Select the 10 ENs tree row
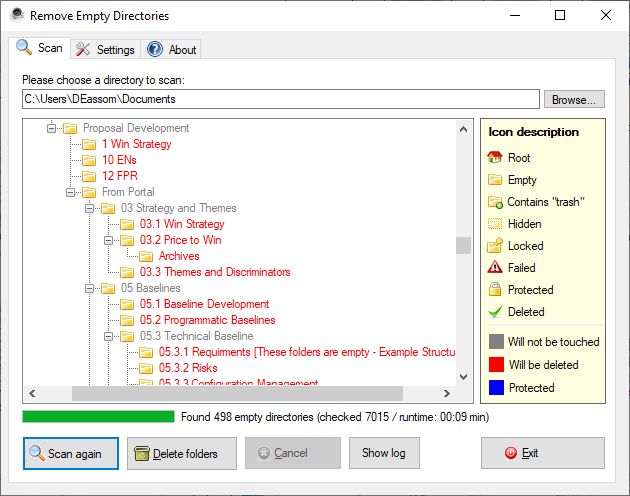 pos(119,160)
